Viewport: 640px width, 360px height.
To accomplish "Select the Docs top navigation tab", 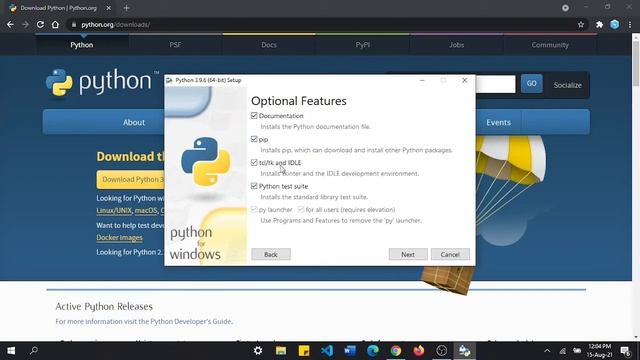I will click(x=269, y=45).
